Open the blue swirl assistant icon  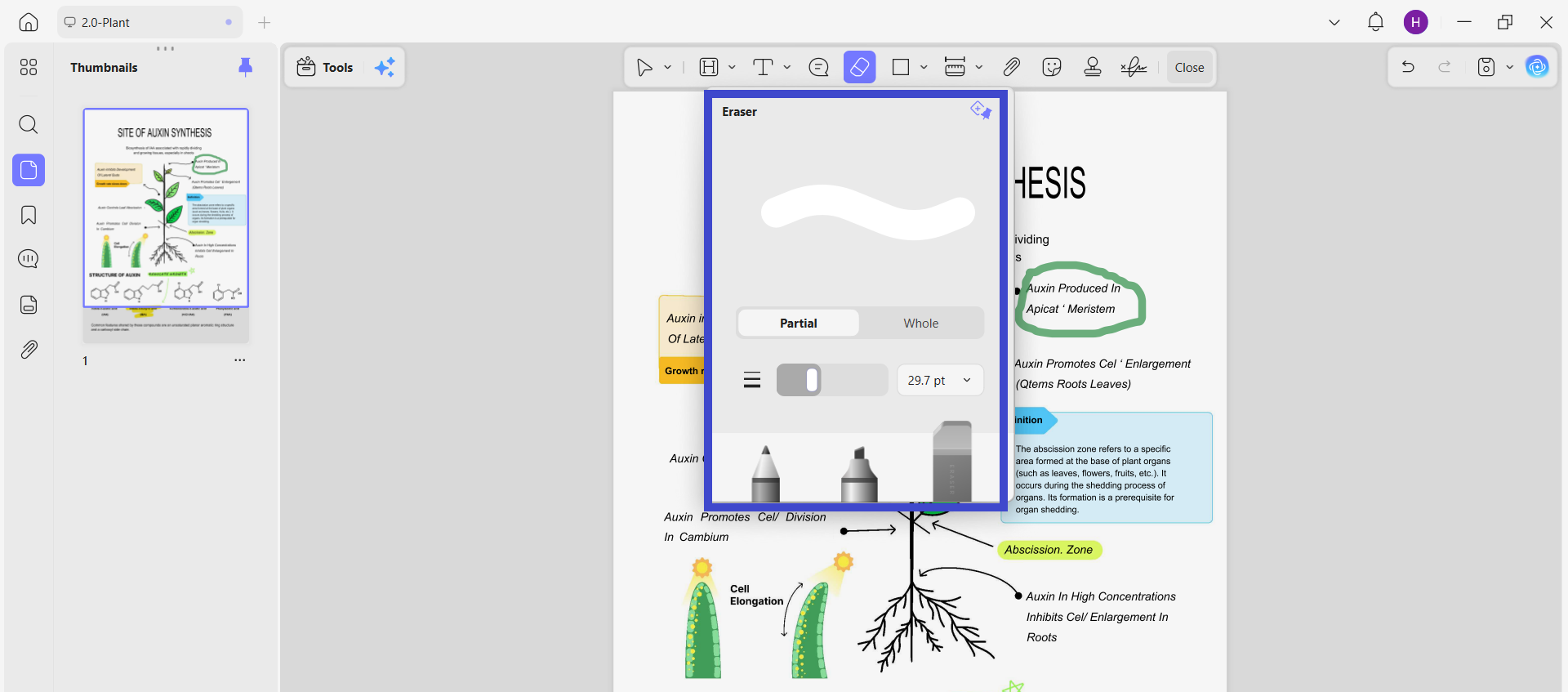(x=1537, y=67)
